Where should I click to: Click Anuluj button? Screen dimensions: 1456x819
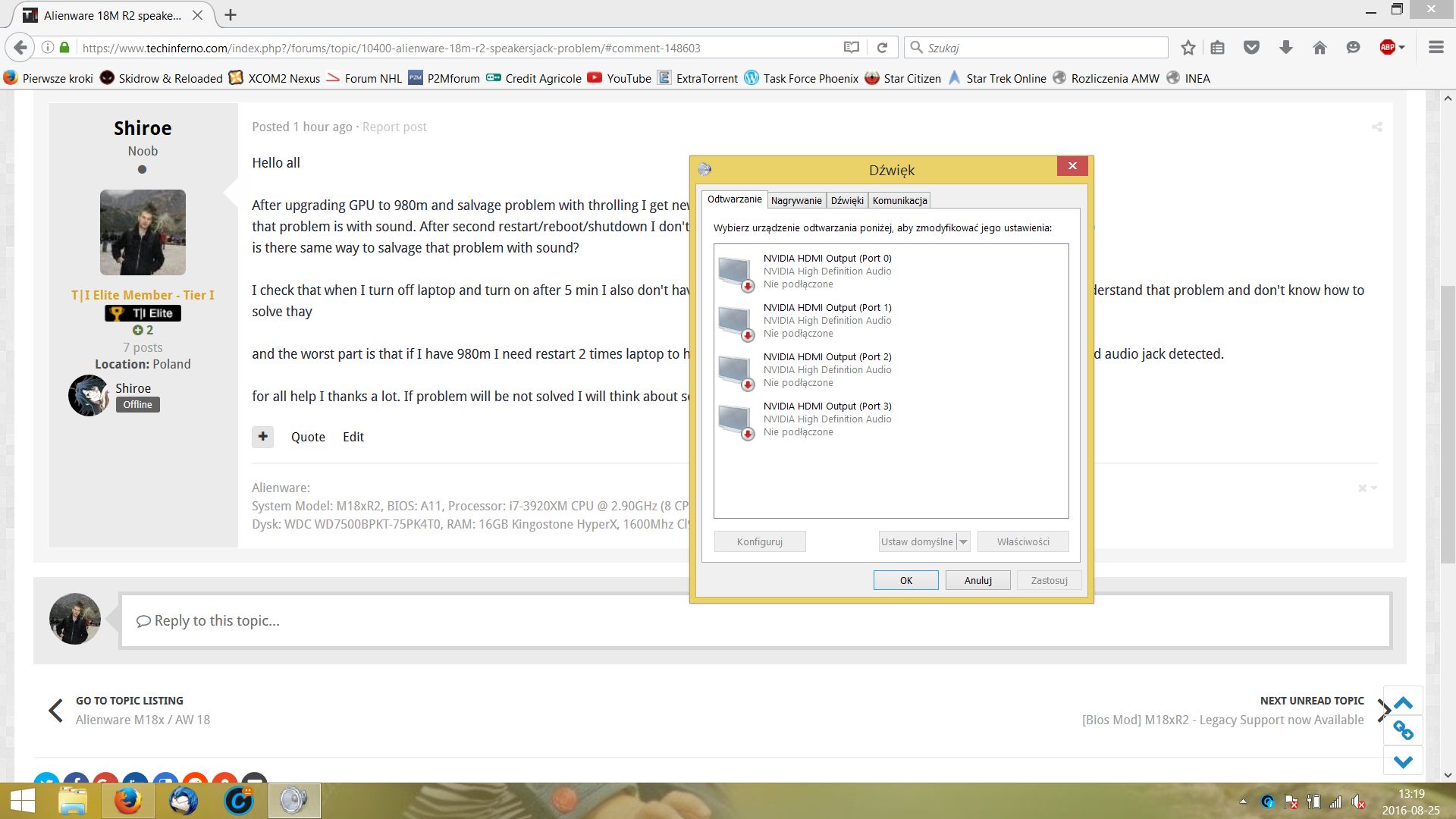(x=977, y=580)
